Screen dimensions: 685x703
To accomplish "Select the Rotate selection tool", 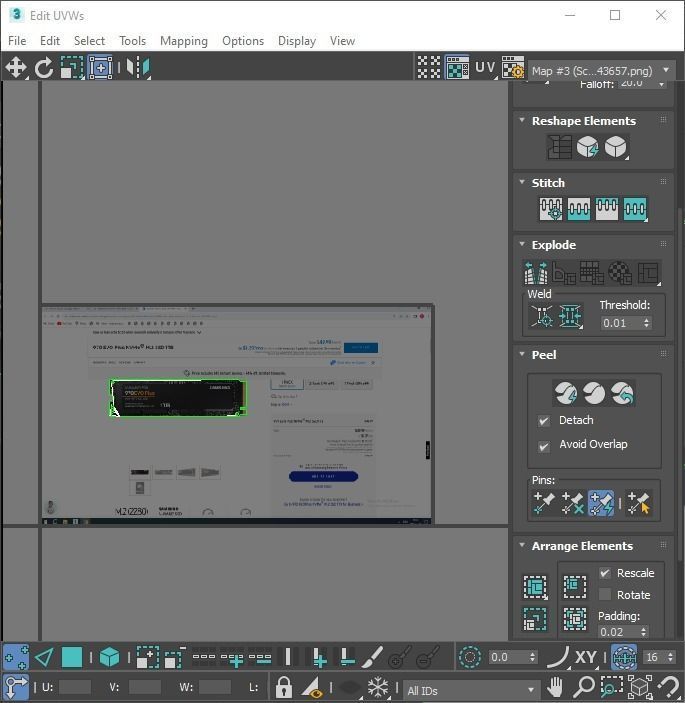I will (x=43, y=68).
